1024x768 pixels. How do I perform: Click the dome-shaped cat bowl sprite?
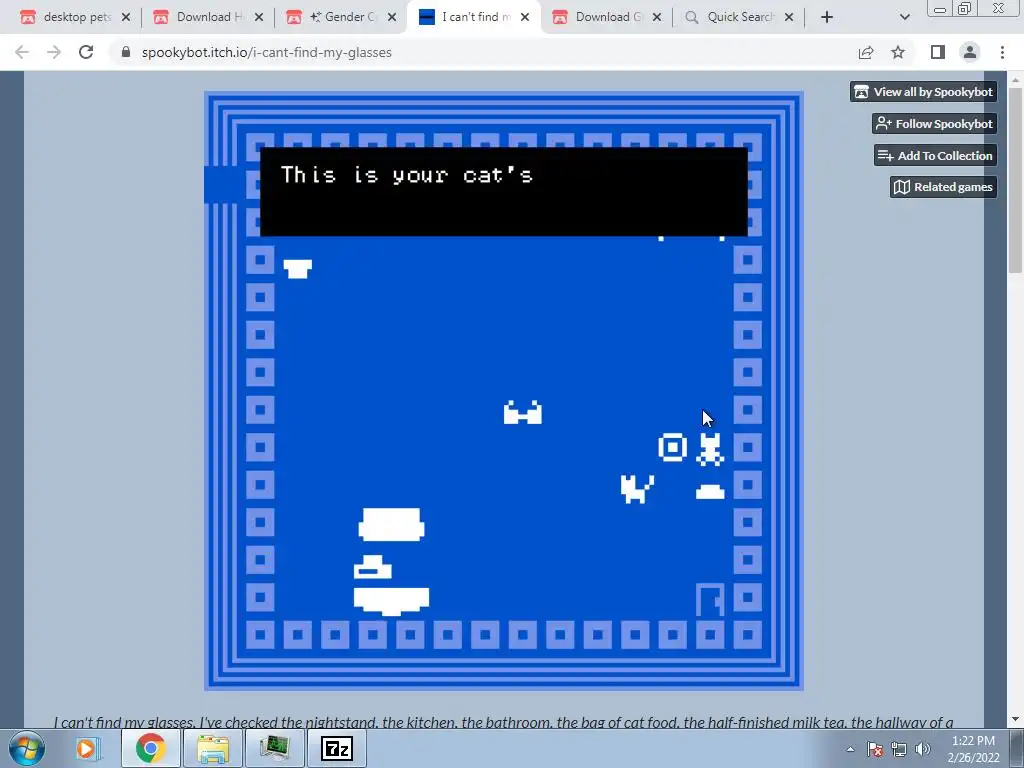pyautogui.click(x=710, y=492)
